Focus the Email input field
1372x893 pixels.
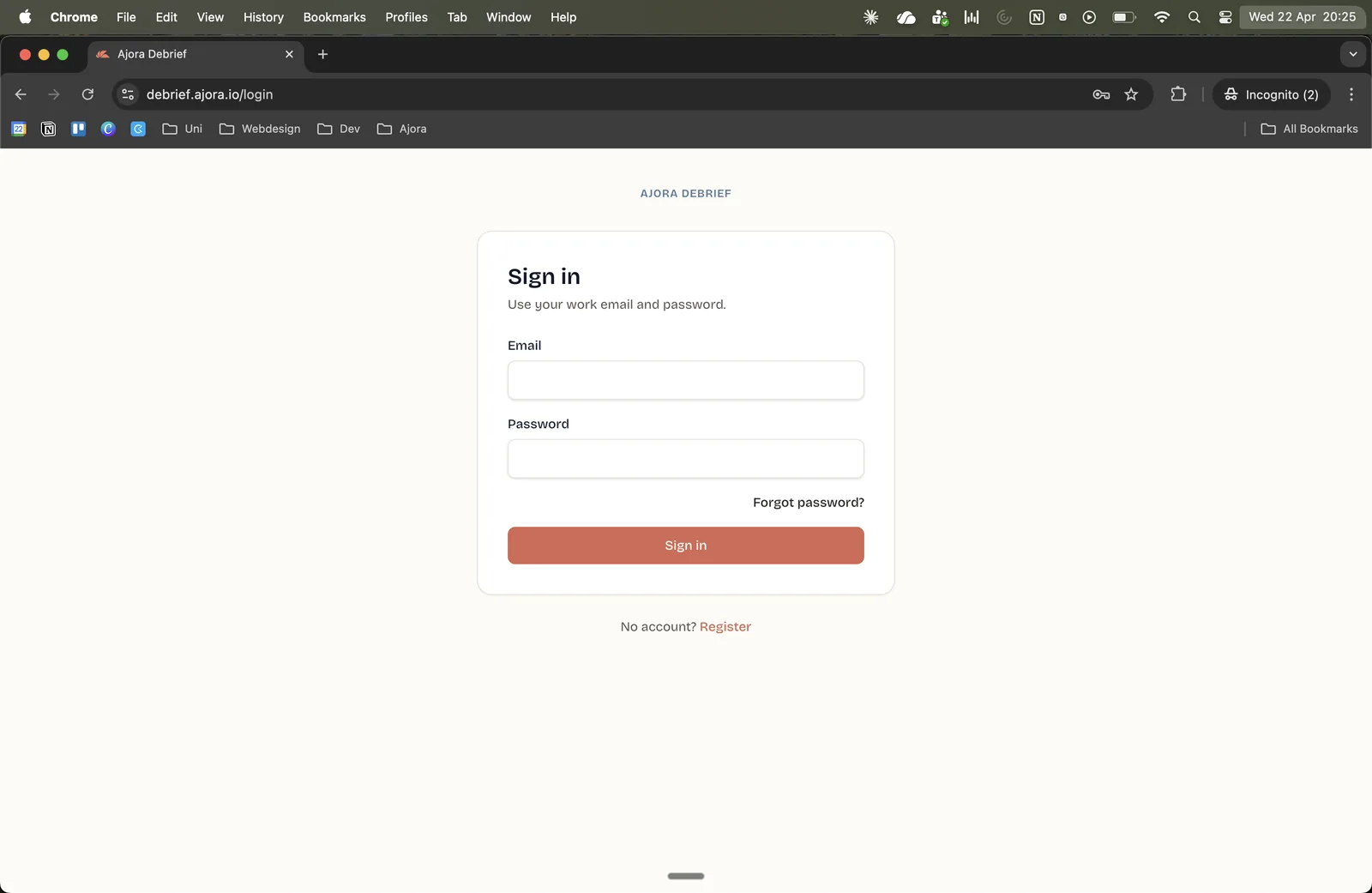(686, 380)
